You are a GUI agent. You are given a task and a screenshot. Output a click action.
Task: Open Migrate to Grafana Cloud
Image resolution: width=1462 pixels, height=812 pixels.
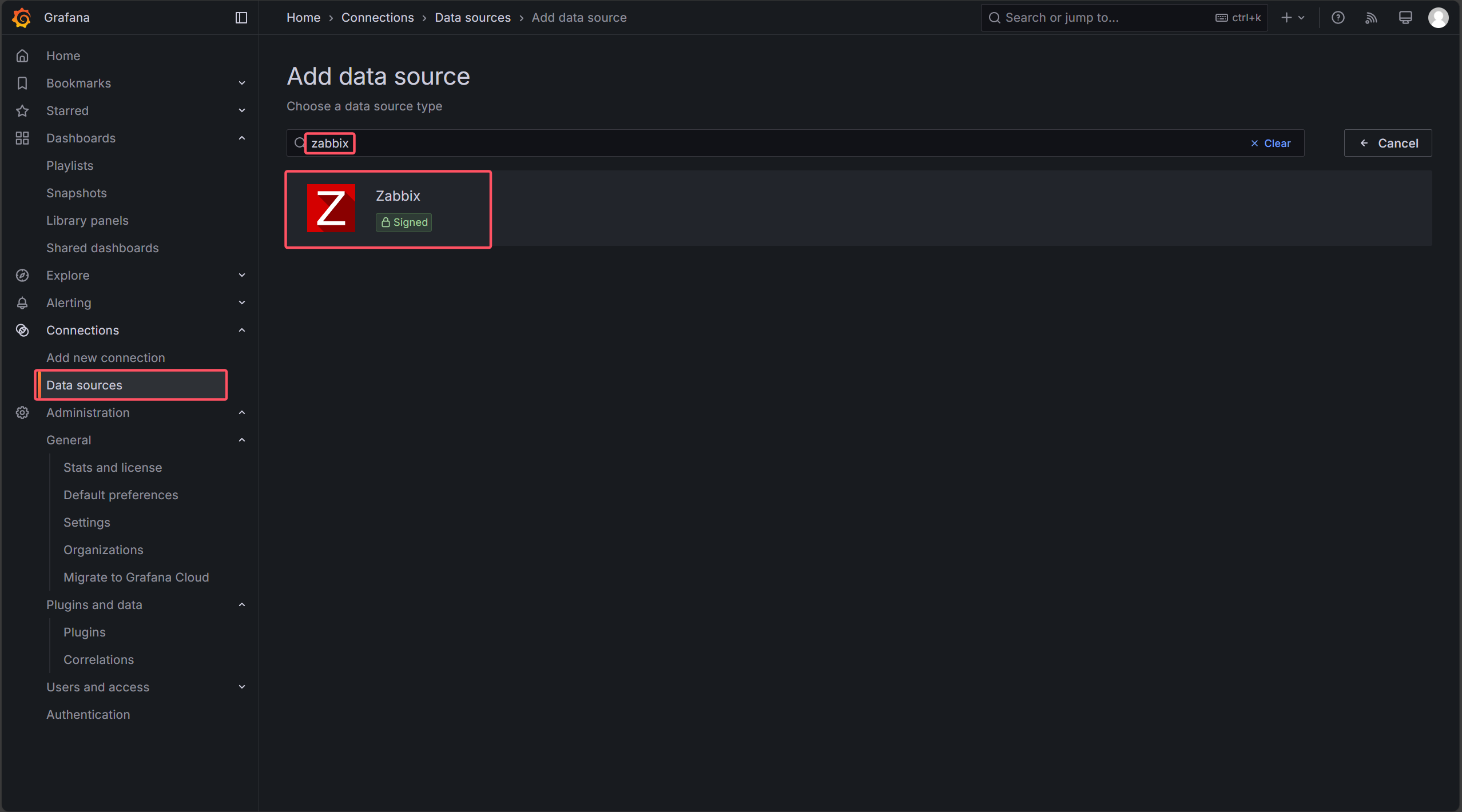point(136,577)
